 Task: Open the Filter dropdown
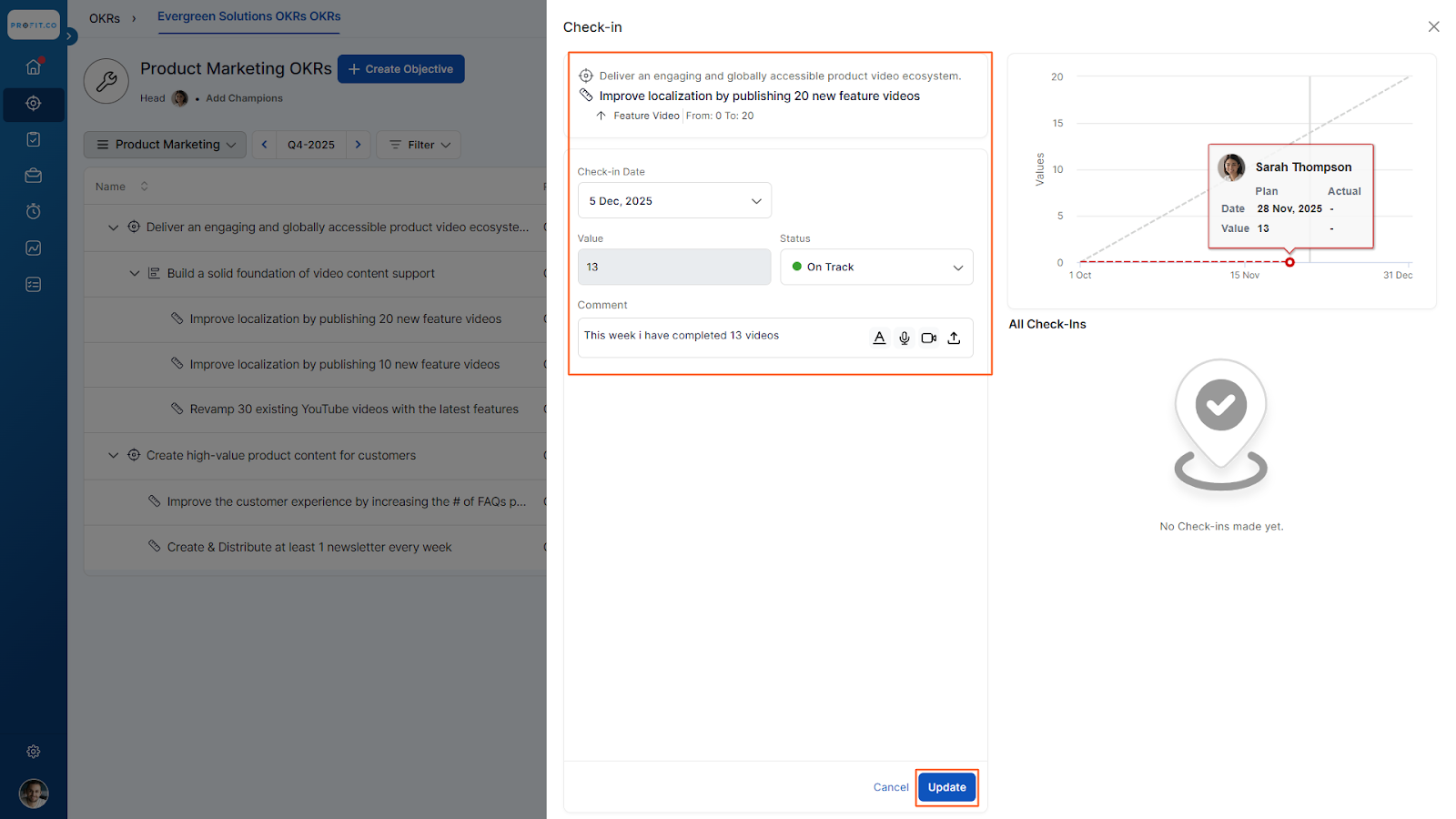(419, 145)
